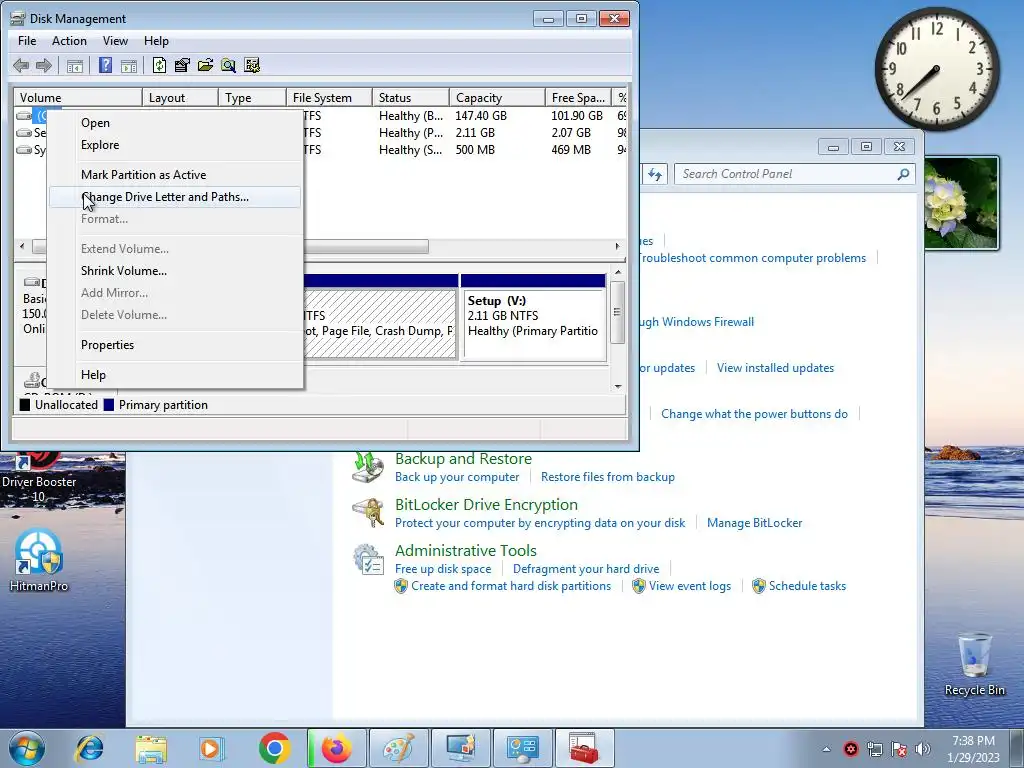Click Restore files from backup link
Image resolution: width=1024 pixels, height=768 pixels.
tap(607, 477)
